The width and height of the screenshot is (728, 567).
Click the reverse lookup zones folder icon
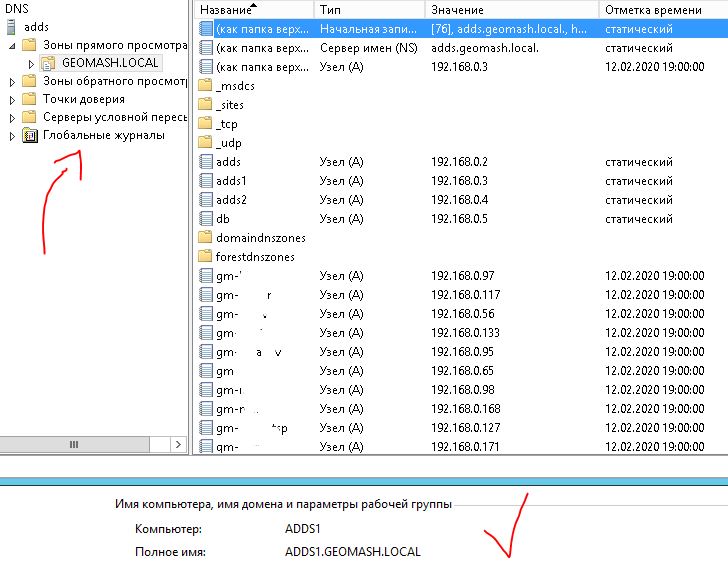[x=29, y=81]
